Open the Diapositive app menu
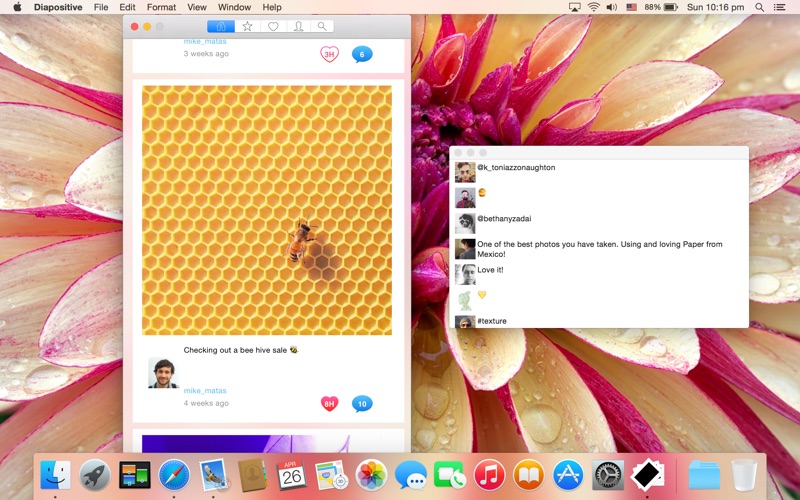The height and width of the screenshot is (500, 800). click(58, 7)
